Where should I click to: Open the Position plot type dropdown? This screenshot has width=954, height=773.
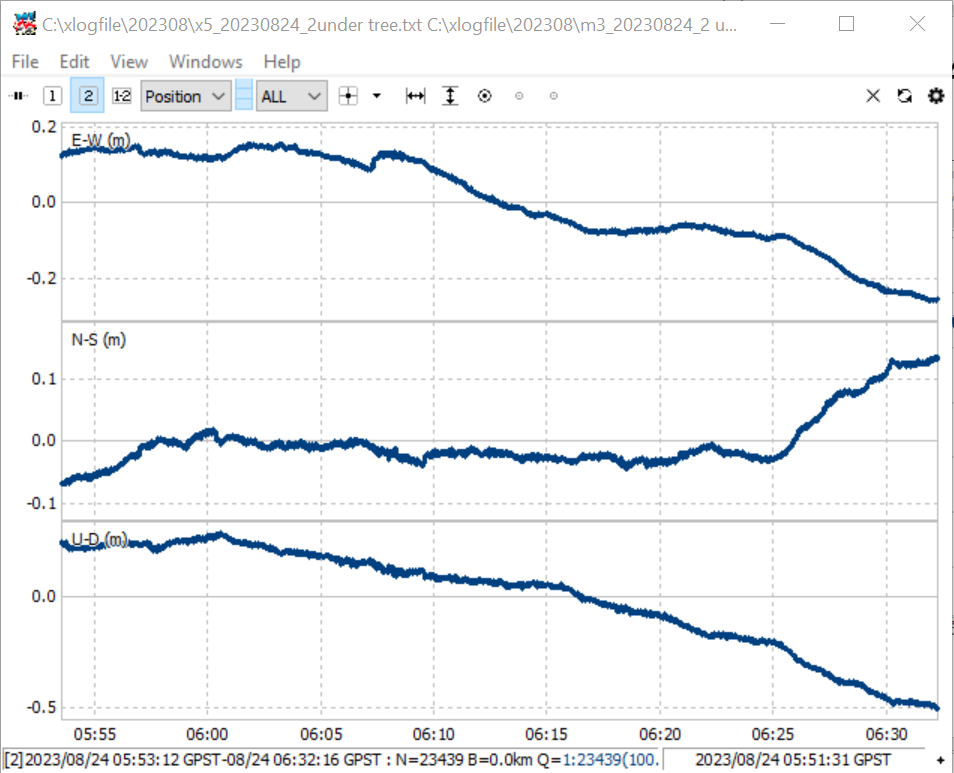(x=186, y=96)
